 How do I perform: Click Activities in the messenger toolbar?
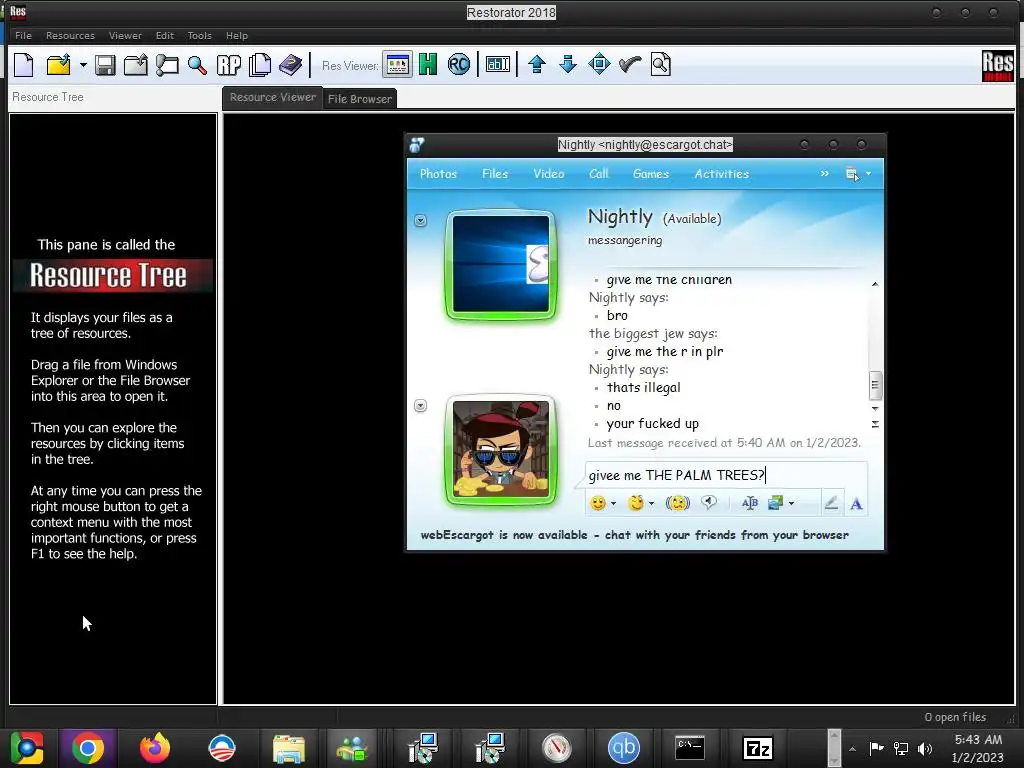[x=722, y=174]
